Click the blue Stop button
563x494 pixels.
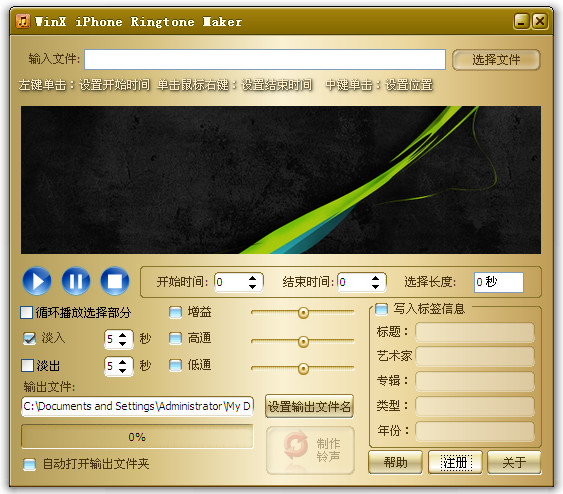point(115,281)
